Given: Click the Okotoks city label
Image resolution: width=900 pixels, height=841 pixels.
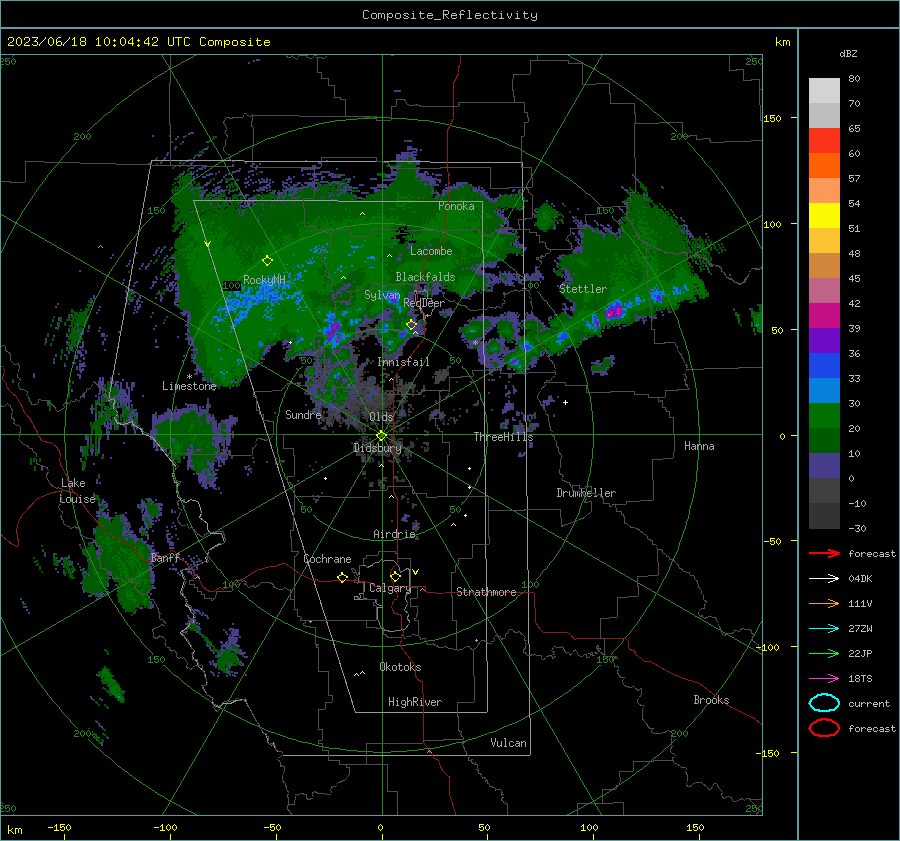Looking at the screenshot, I should (400, 667).
